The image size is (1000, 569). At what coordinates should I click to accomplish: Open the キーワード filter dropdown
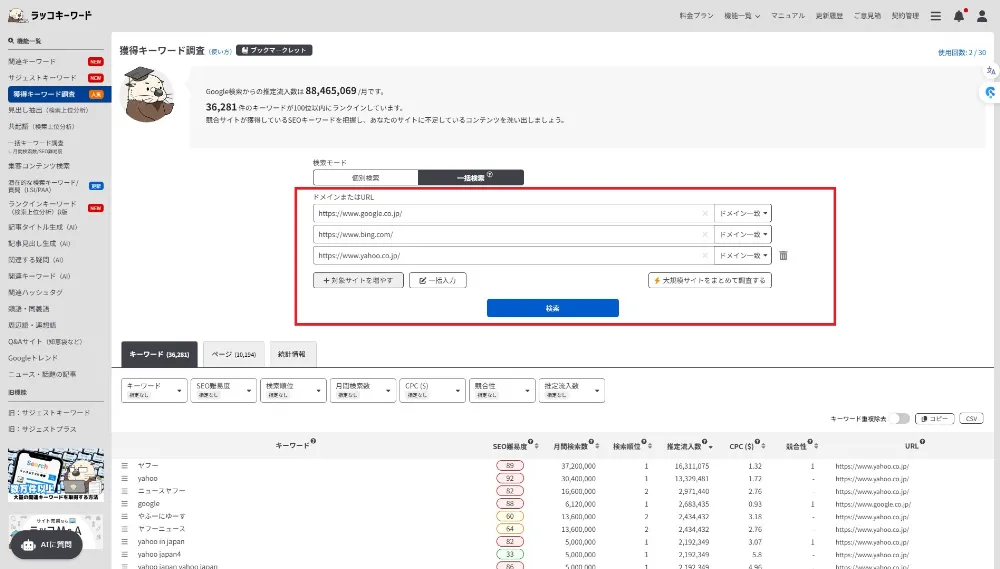(154, 390)
